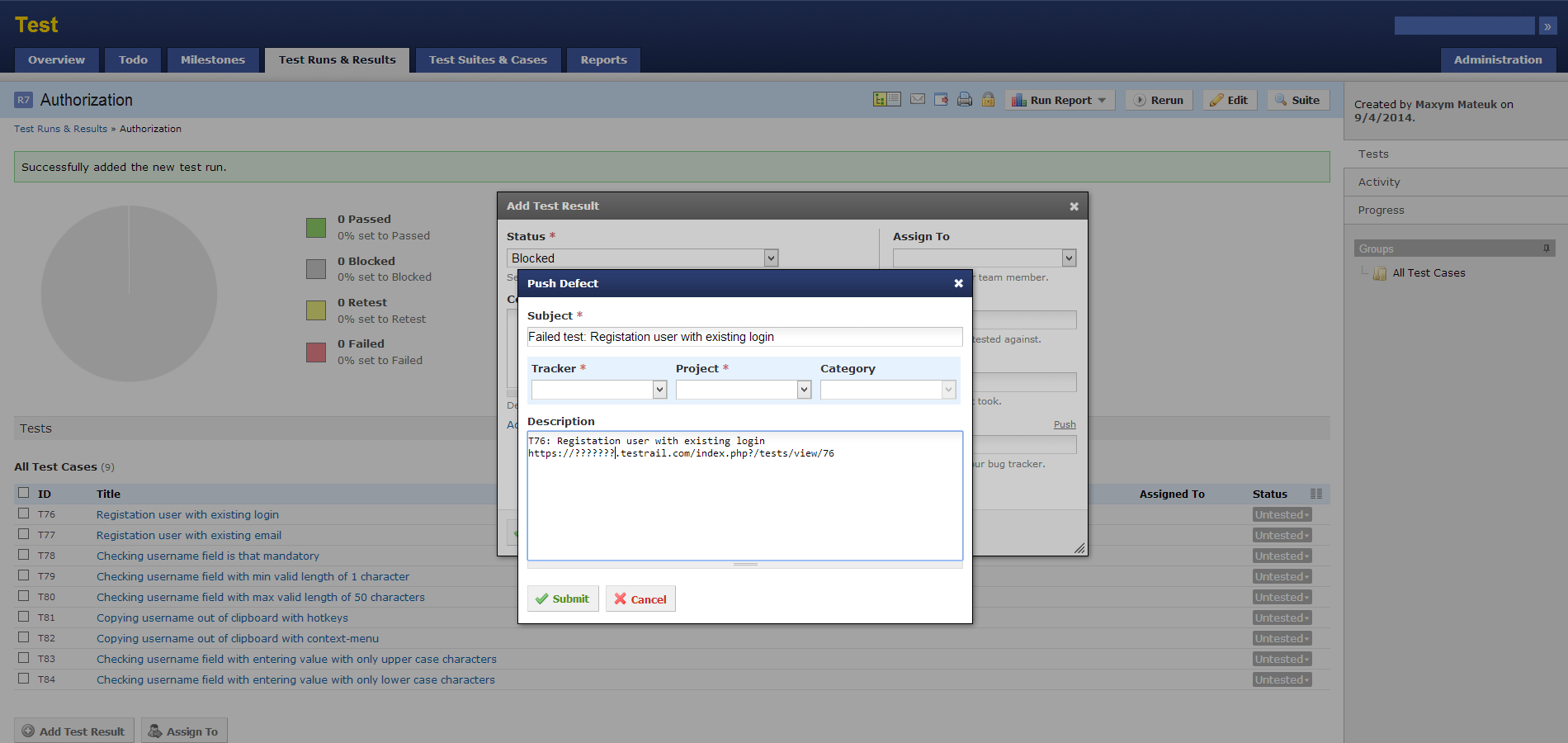Open the Test Suites & Cases tab
This screenshot has height=743, width=1568.
pos(488,59)
